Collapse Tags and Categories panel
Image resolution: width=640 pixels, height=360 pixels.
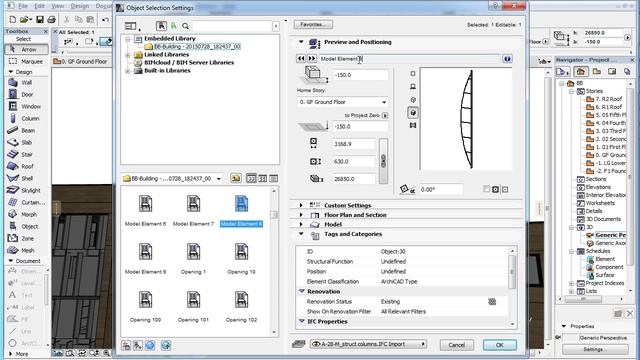[301, 234]
